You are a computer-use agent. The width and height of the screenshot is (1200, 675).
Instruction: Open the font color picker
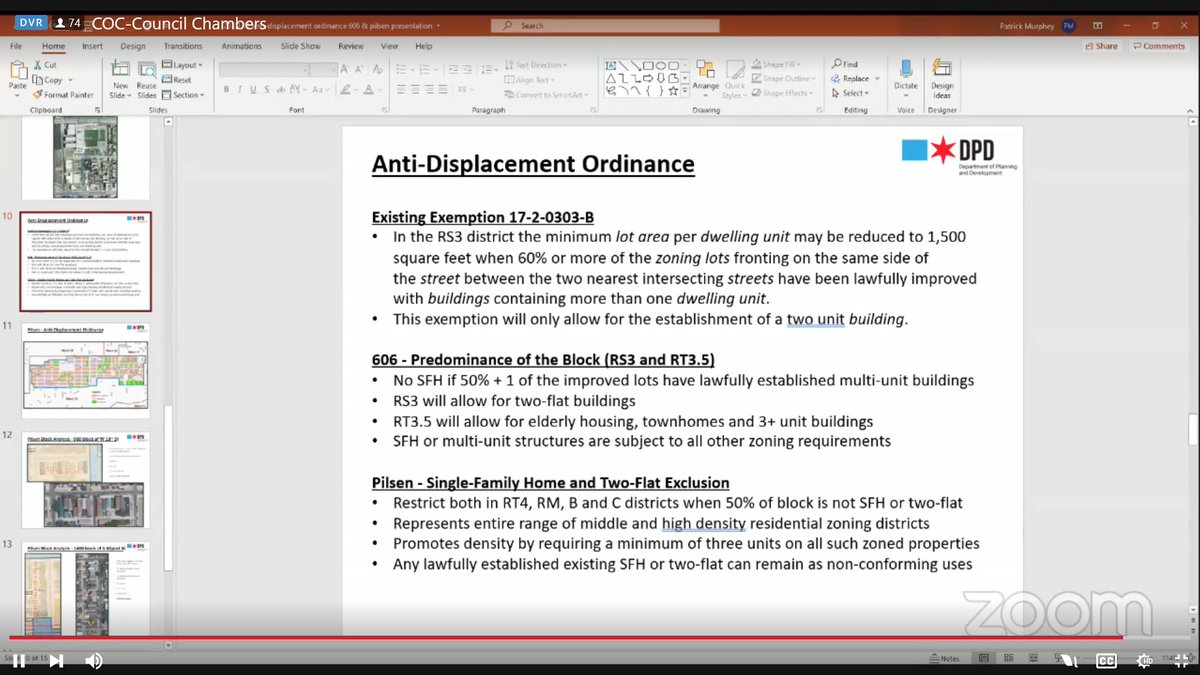(x=369, y=89)
